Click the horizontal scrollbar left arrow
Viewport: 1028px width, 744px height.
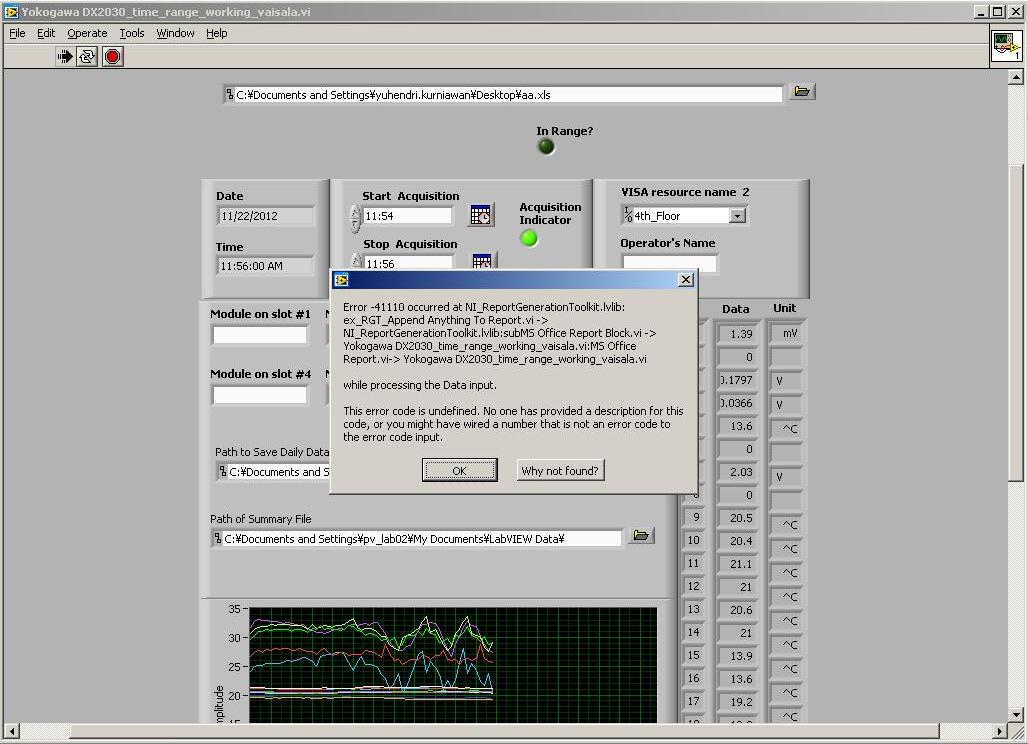pos(11,731)
